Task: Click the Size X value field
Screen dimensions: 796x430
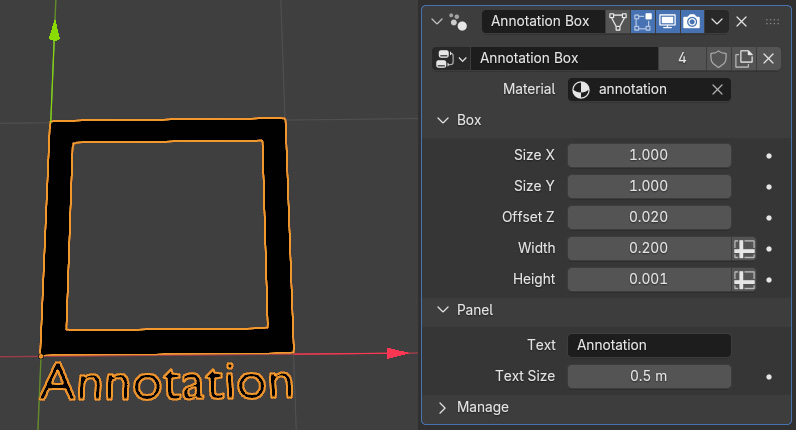Action: coord(649,155)
